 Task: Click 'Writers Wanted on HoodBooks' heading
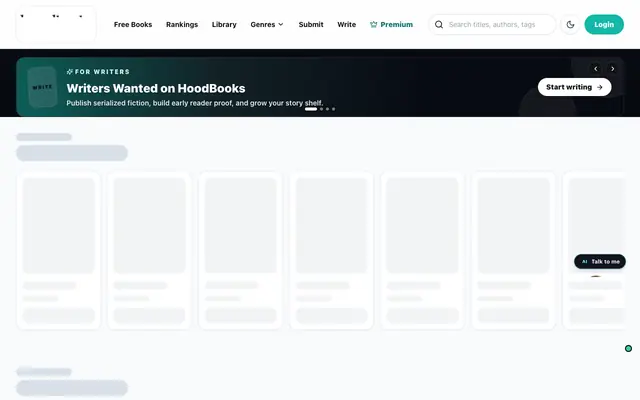pos(156,88)
